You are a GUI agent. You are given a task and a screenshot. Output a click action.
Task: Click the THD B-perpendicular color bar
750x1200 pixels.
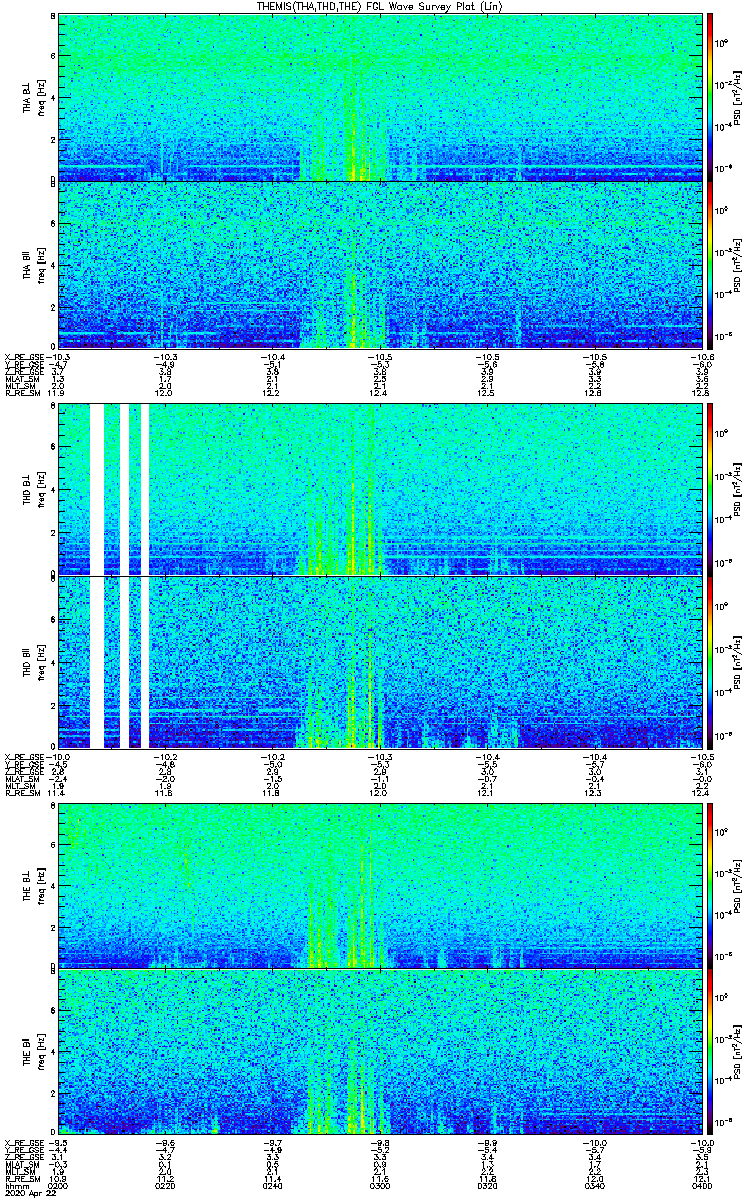click(710, 489)
